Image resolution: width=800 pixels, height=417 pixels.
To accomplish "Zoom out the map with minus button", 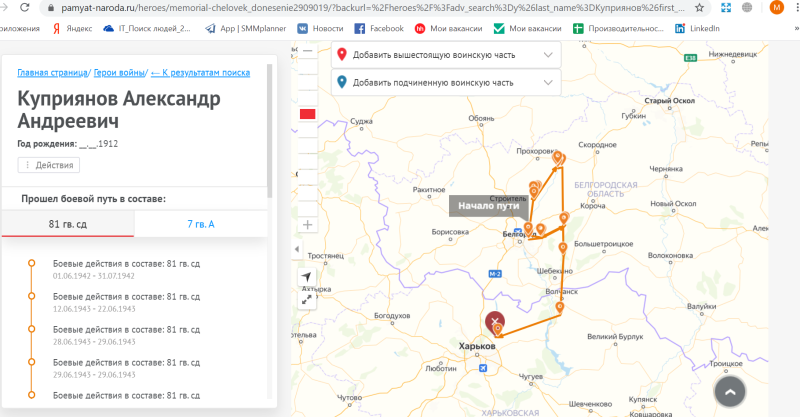I will coord(308,52).
